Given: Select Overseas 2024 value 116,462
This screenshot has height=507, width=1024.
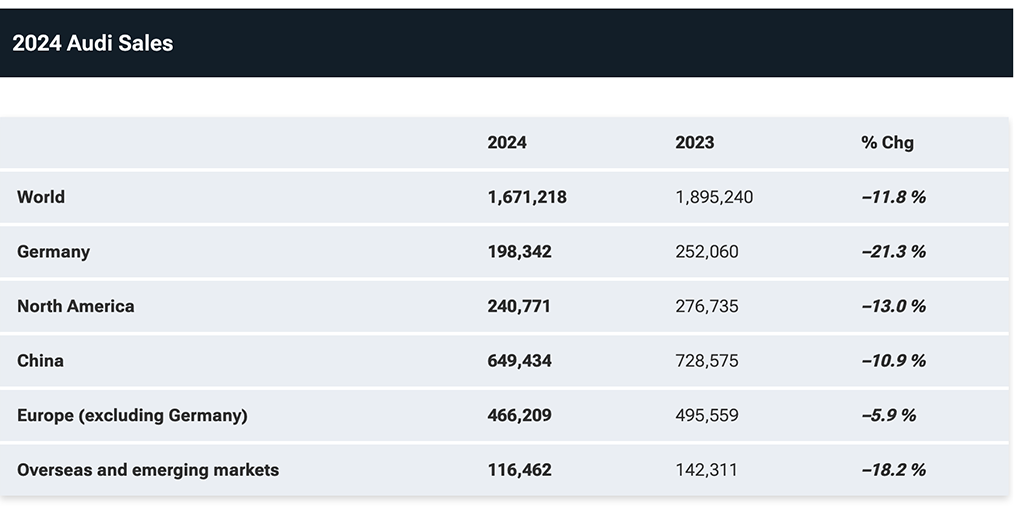Looking at the screenshot, I should pos(519,470).
